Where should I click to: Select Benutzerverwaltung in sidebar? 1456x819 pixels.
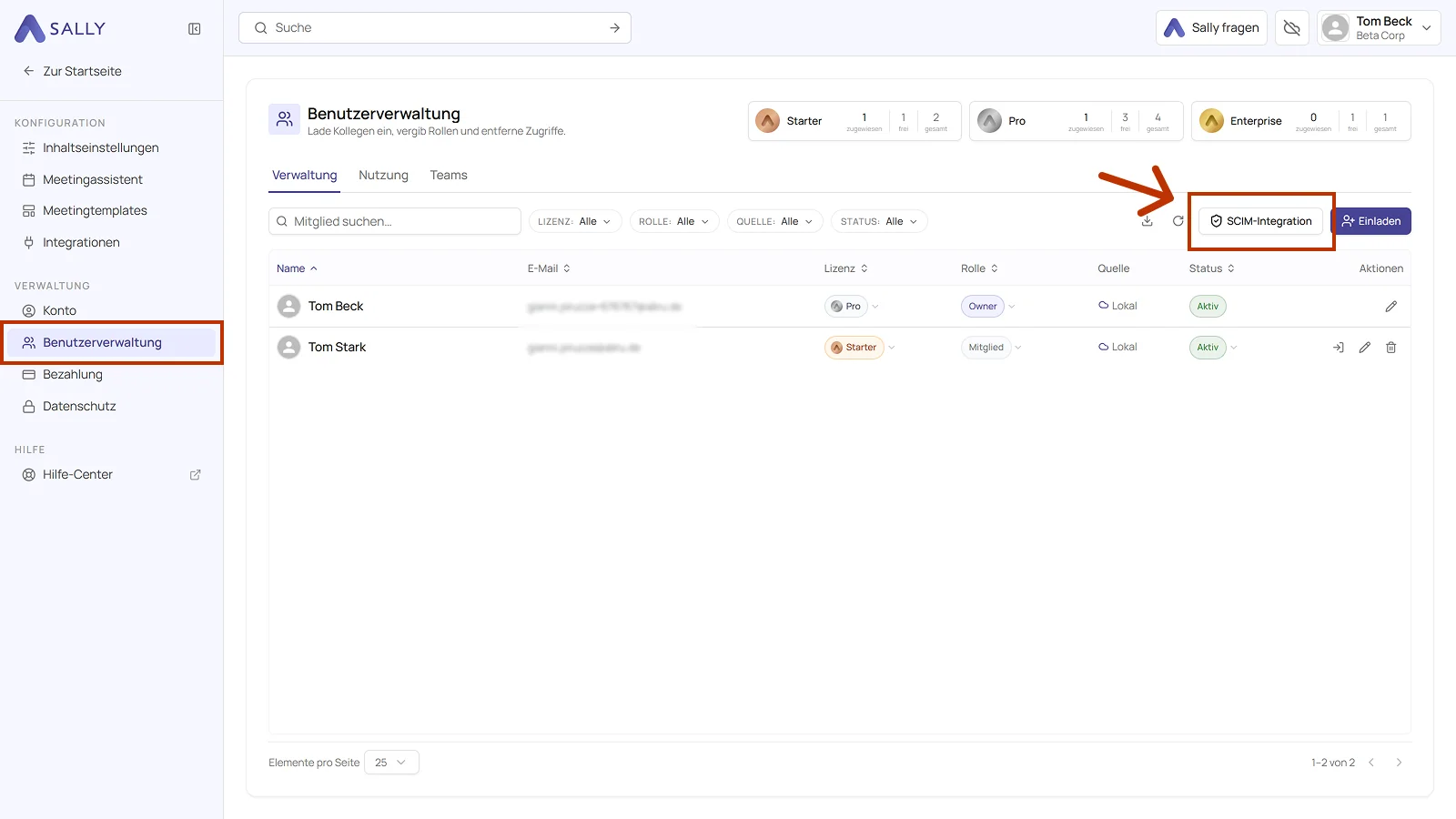[x=111, y=343]
